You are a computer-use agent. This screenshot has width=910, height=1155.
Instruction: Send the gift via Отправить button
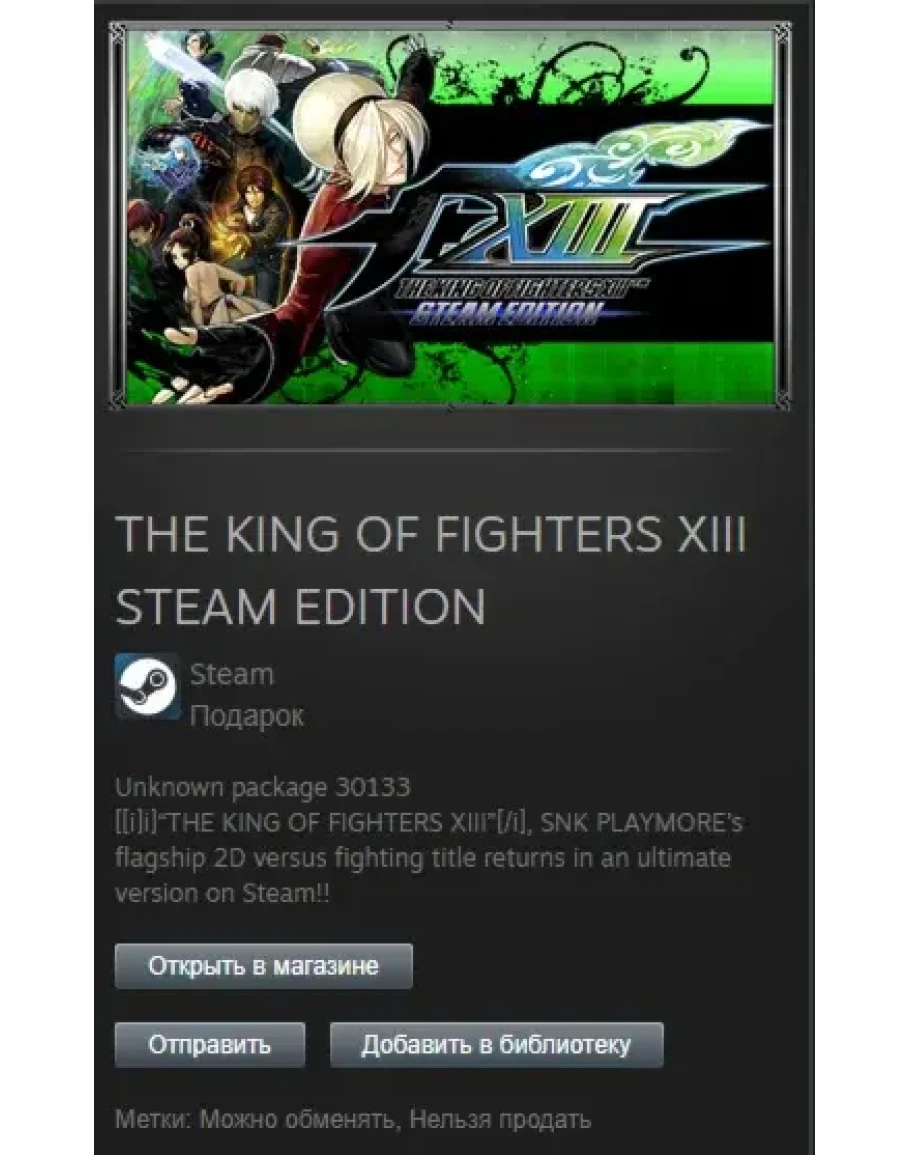click(210, 1045)
